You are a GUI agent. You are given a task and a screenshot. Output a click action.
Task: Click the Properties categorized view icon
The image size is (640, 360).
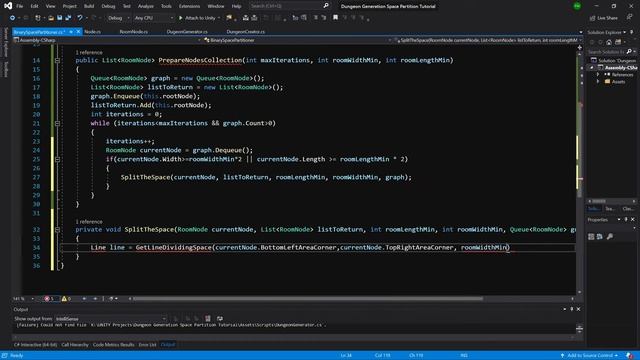click(591, 237)
